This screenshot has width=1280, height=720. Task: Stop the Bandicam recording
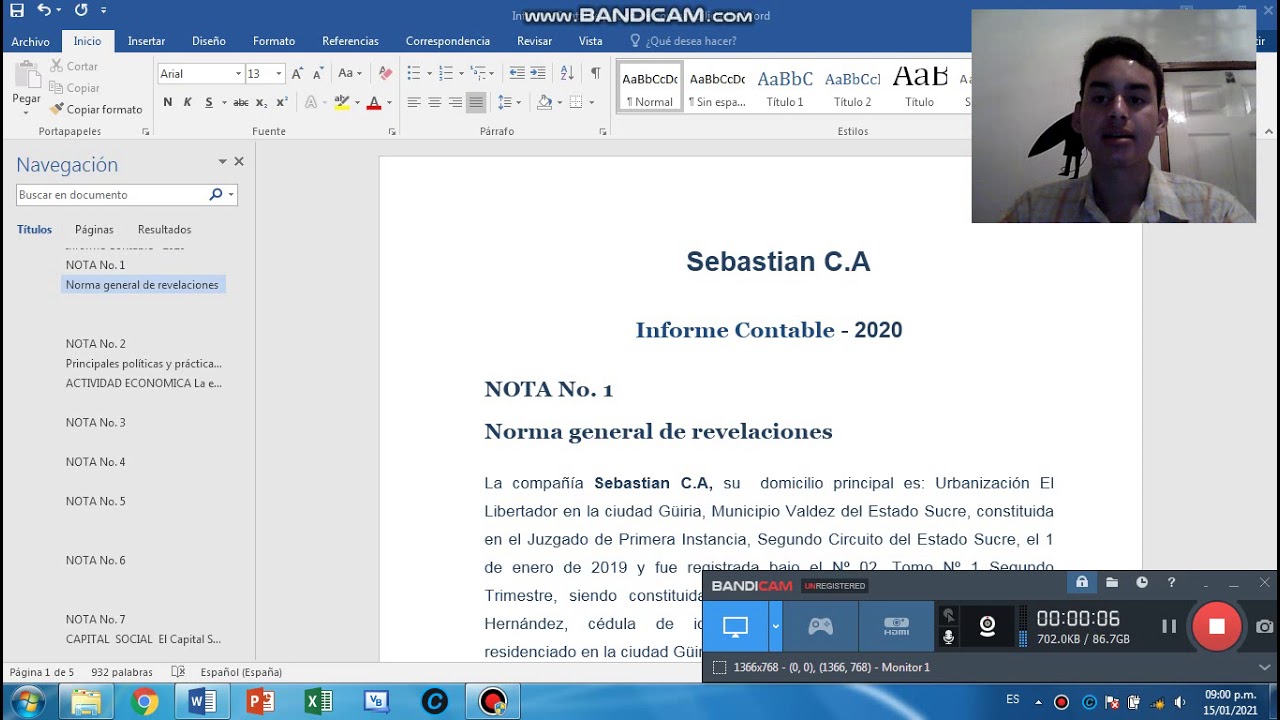(1217, 626)
